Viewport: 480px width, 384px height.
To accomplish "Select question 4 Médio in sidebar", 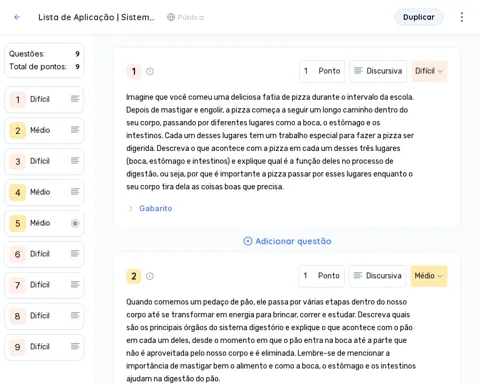I will click(44, 192).
